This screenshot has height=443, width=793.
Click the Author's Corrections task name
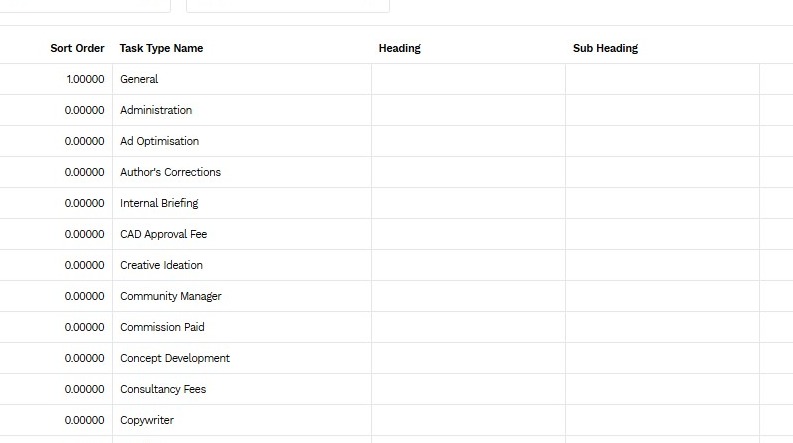pos(170,172)
